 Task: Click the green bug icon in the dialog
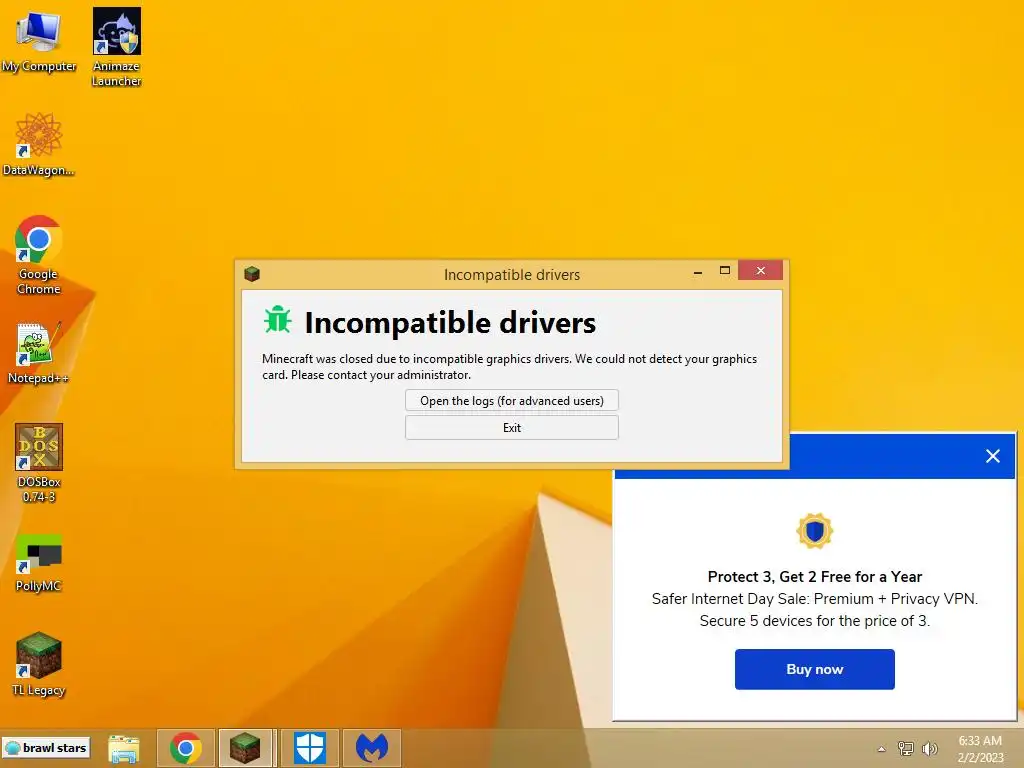(x=278, y=320)
